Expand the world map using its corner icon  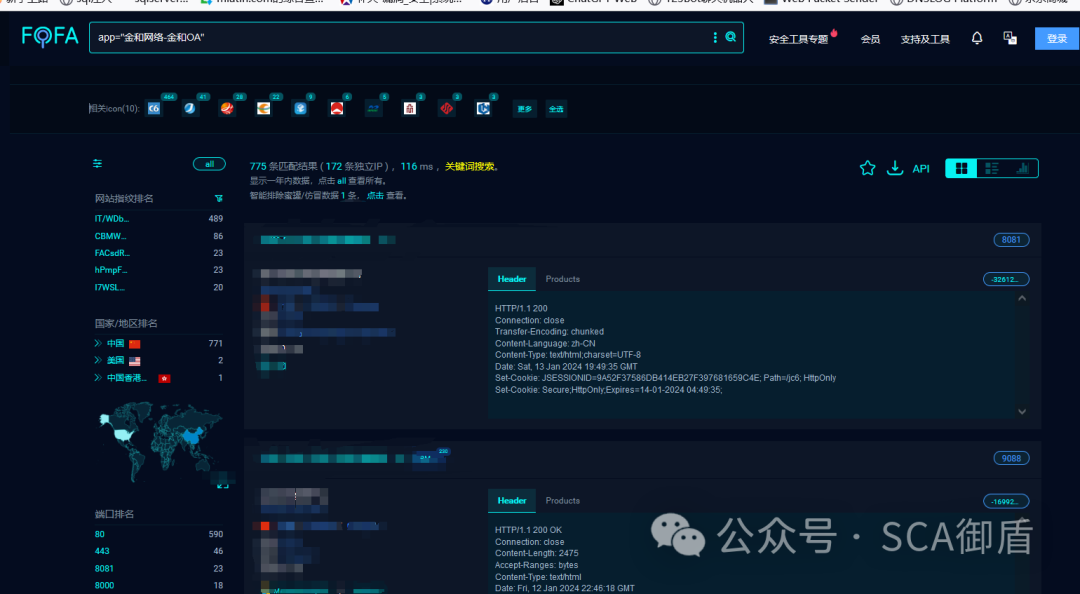(x=222, y=485)
